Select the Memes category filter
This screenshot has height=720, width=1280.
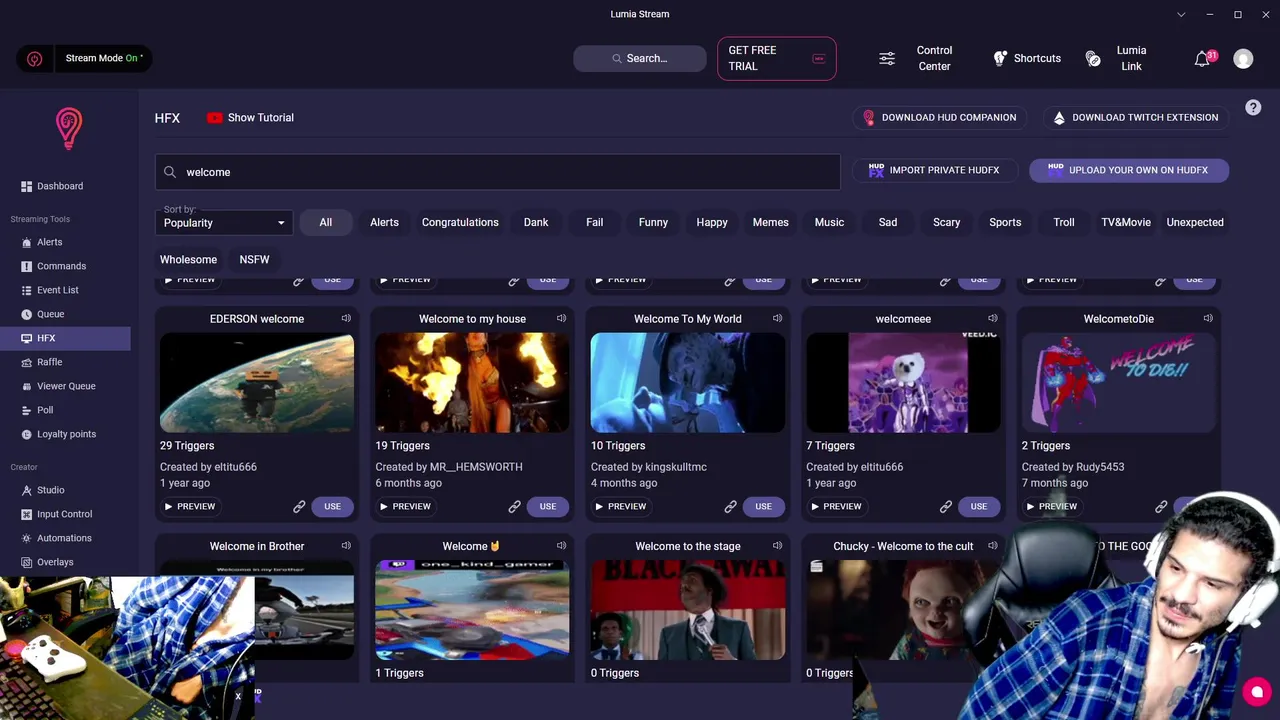pos(771,223)
